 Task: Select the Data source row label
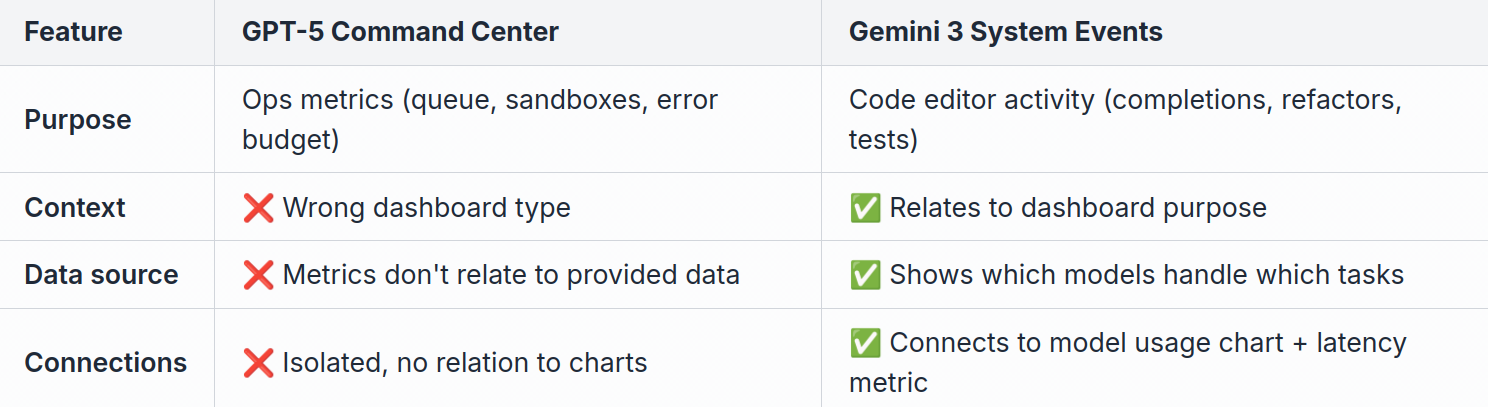101,275
